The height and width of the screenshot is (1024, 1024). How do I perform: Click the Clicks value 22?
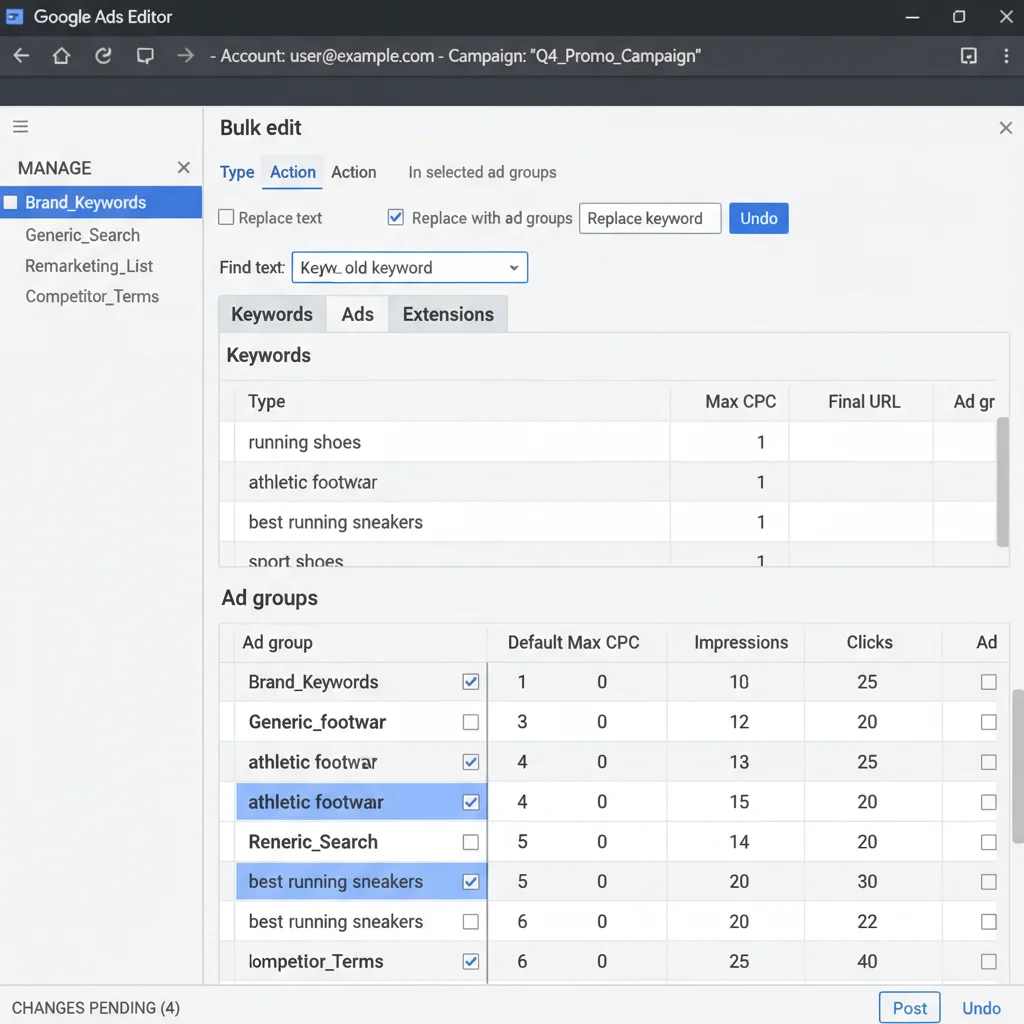pos(867,921)
